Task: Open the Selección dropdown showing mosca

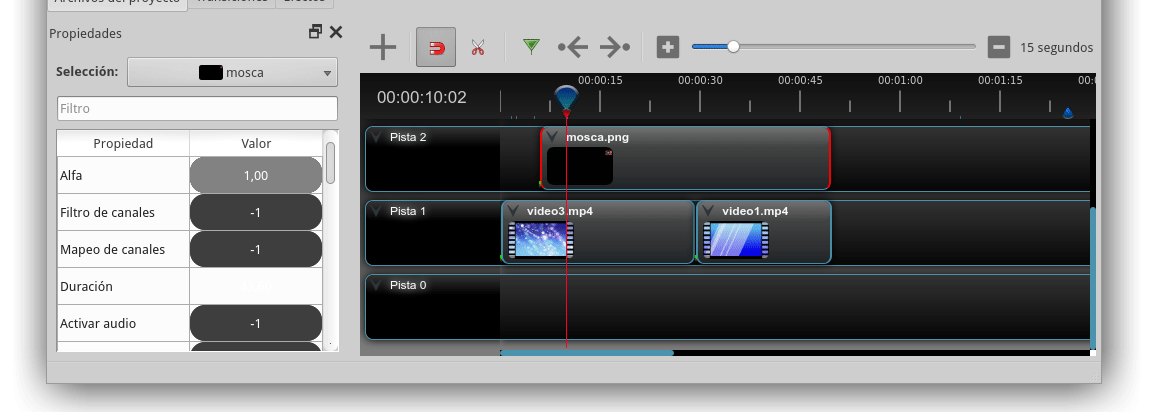Action: click(x=232, y=72)
